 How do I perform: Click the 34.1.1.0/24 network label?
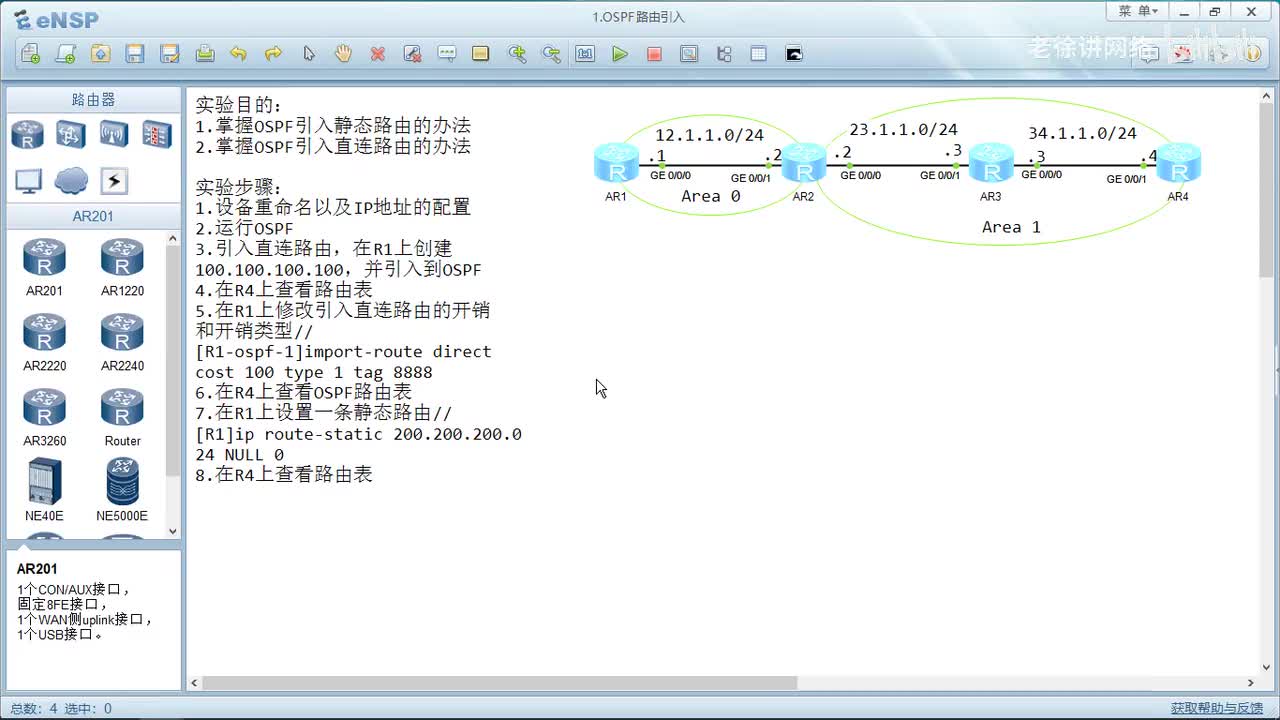tap(1082, 133)
